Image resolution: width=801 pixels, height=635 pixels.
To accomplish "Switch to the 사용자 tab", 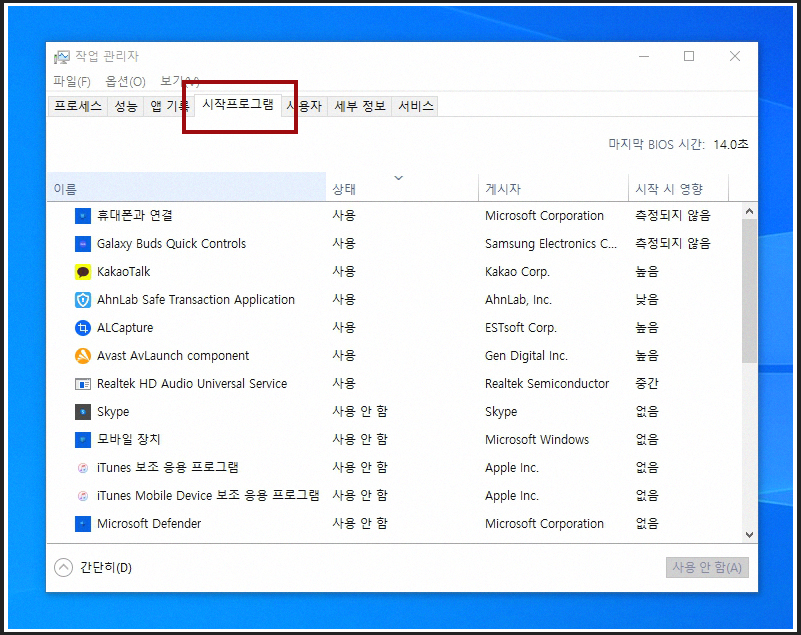I will pos(304,106).
